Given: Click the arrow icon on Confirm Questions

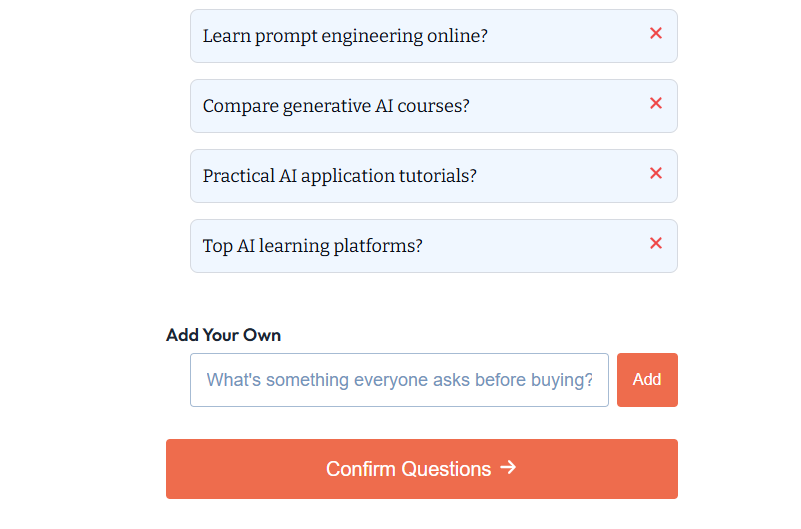Looking at the screenshot, I should pyautogui.click(x=508, y=467).
